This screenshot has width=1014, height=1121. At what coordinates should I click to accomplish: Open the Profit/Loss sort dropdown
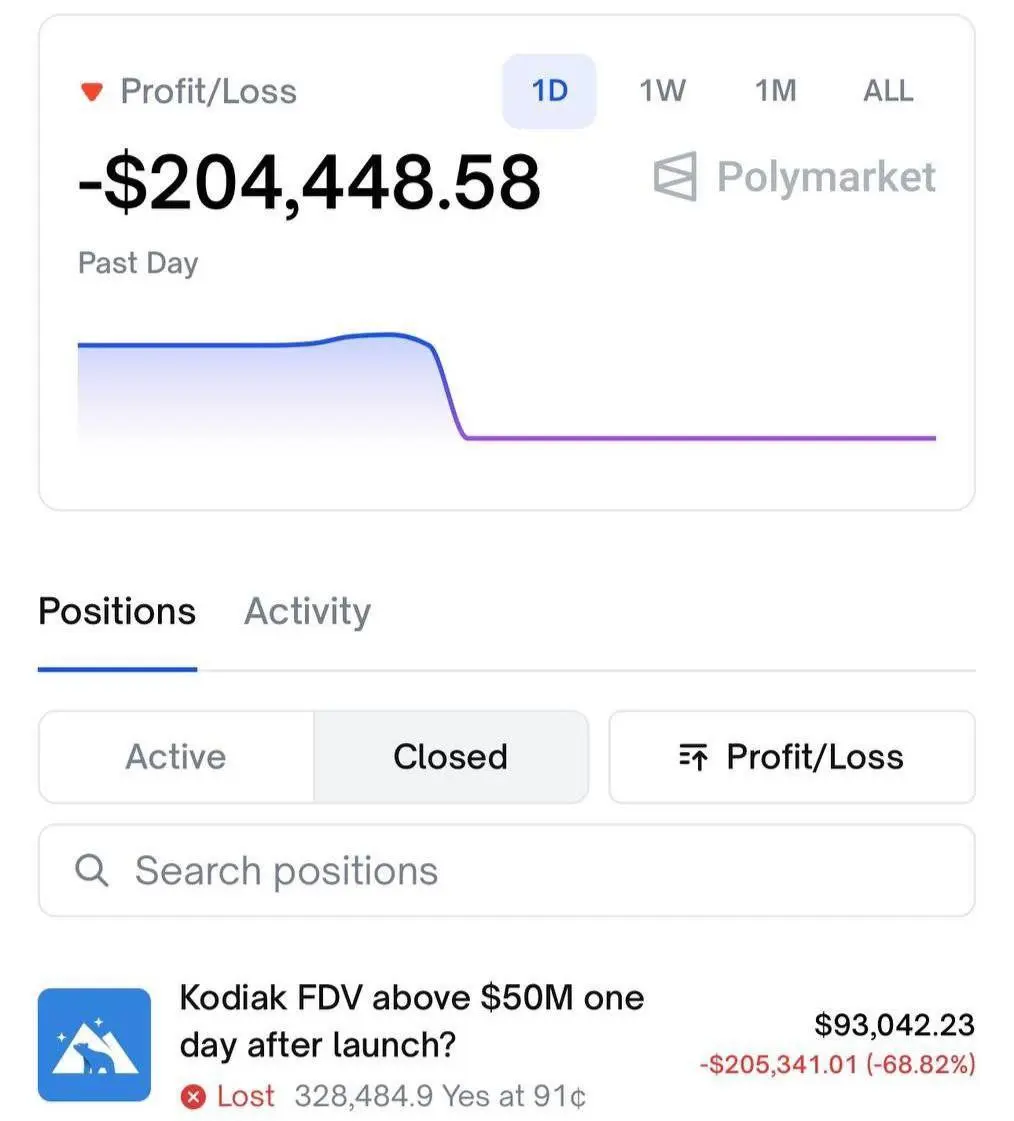click(x=792, y=757)
